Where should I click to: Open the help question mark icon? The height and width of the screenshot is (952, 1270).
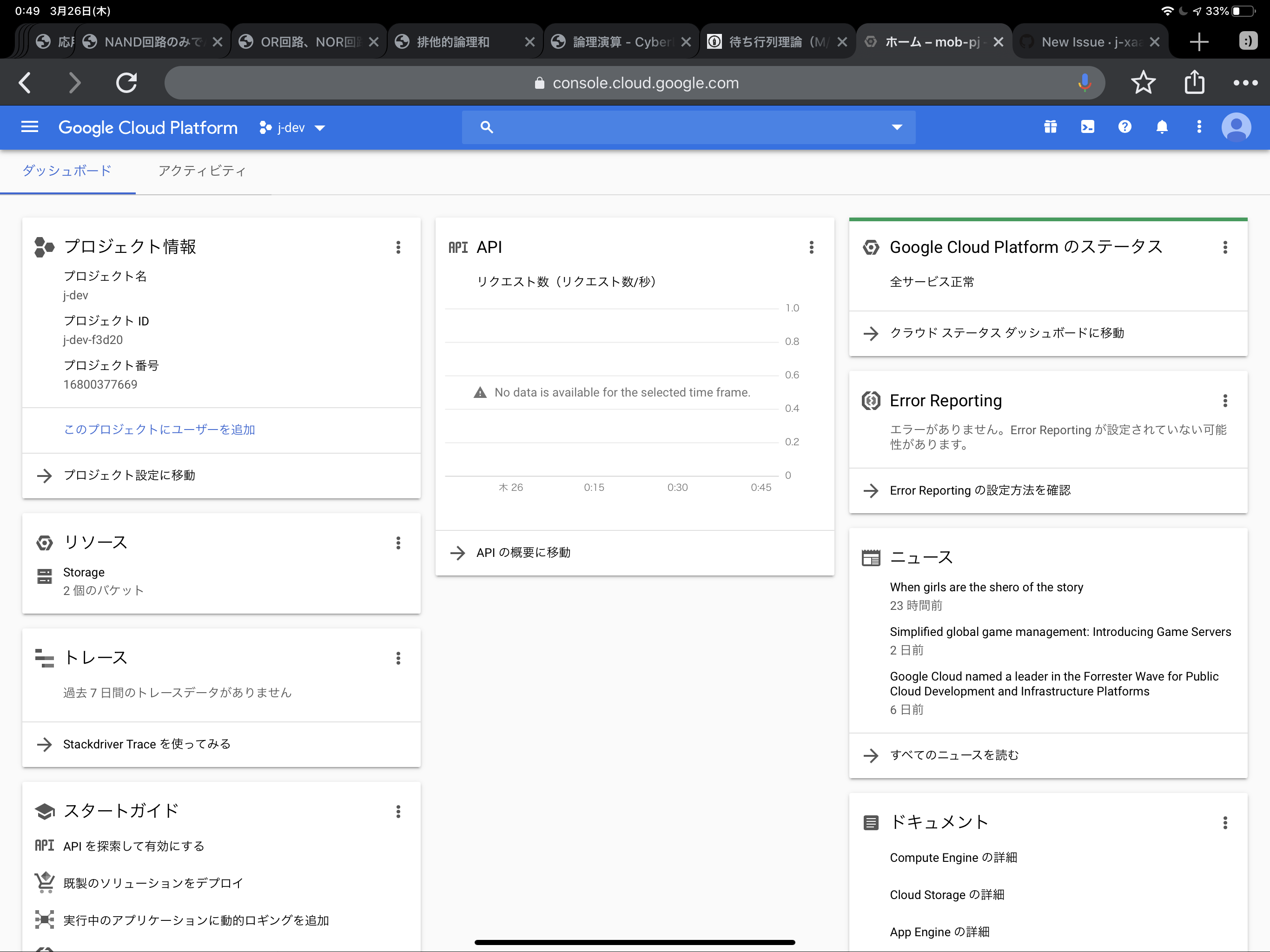click(1125, 127)
